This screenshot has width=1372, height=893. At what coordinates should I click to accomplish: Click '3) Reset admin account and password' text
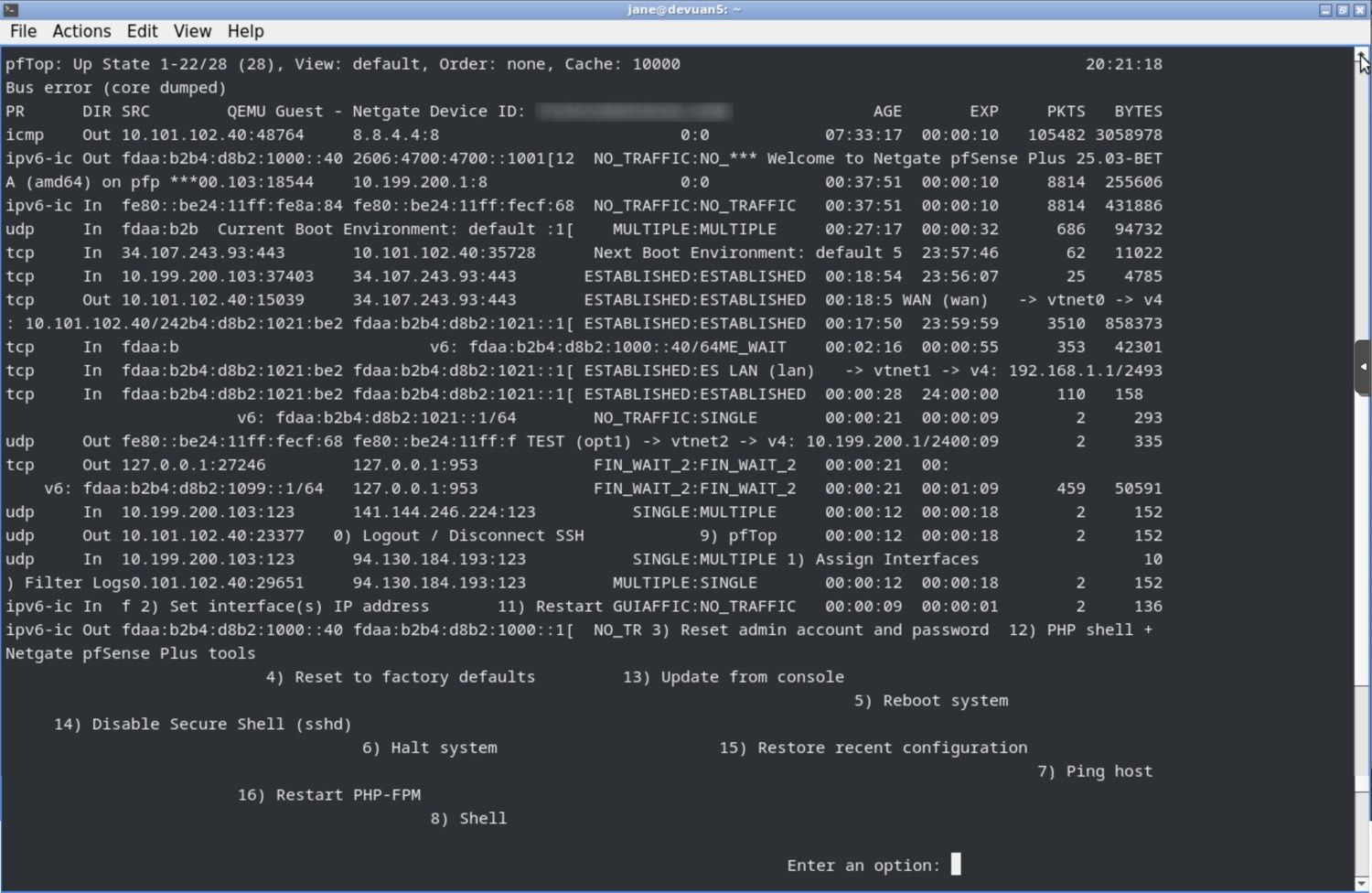pyautogui.click(x=821, y=629)
